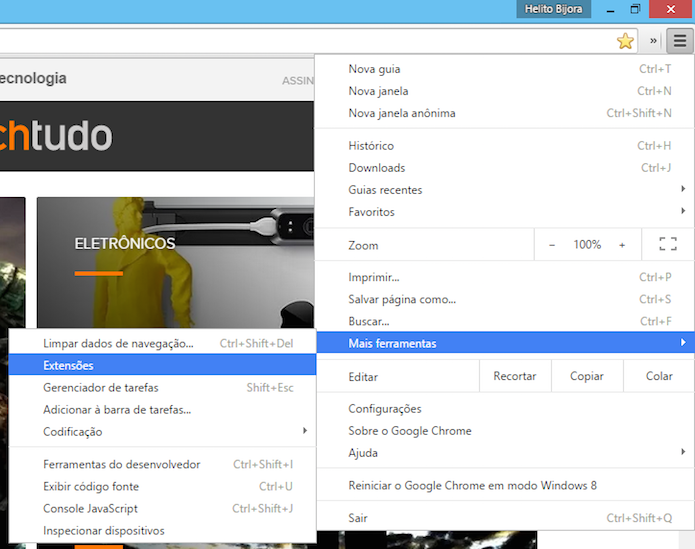This screenshot has height=549, width=695.
Task: Choose Imprimir... in the menu
Action: (x=504, y=277)
